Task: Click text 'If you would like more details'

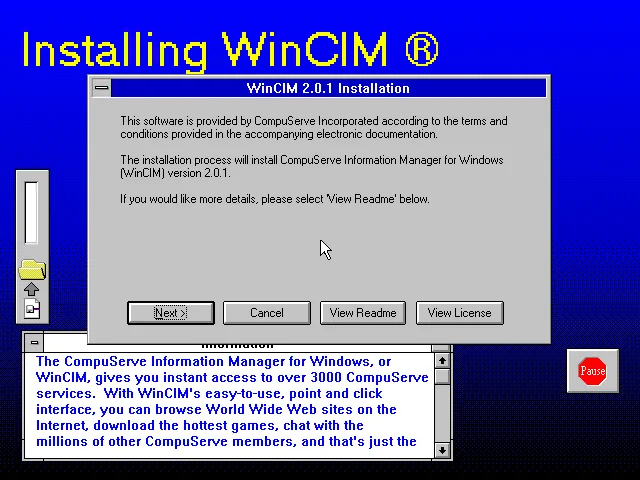Action: pos(188,199)
